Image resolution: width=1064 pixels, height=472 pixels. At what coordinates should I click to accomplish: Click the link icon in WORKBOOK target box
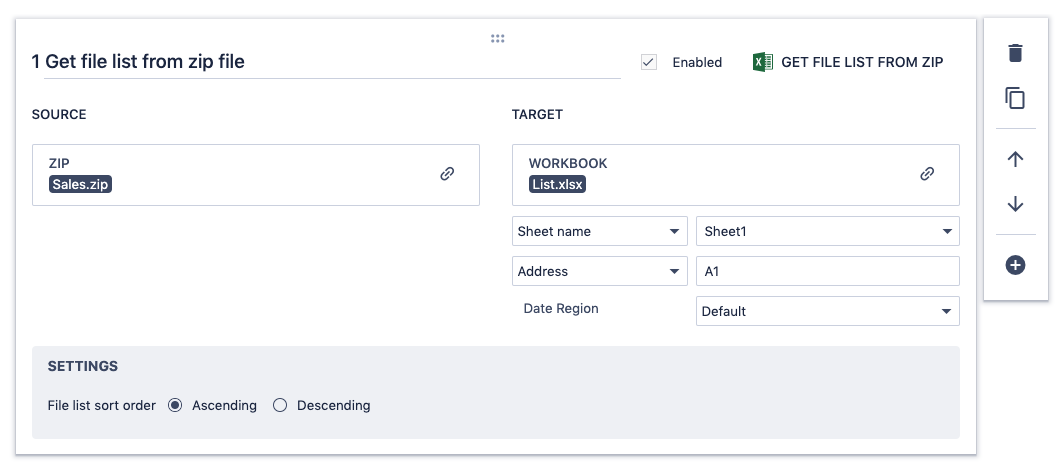[927, 174]
